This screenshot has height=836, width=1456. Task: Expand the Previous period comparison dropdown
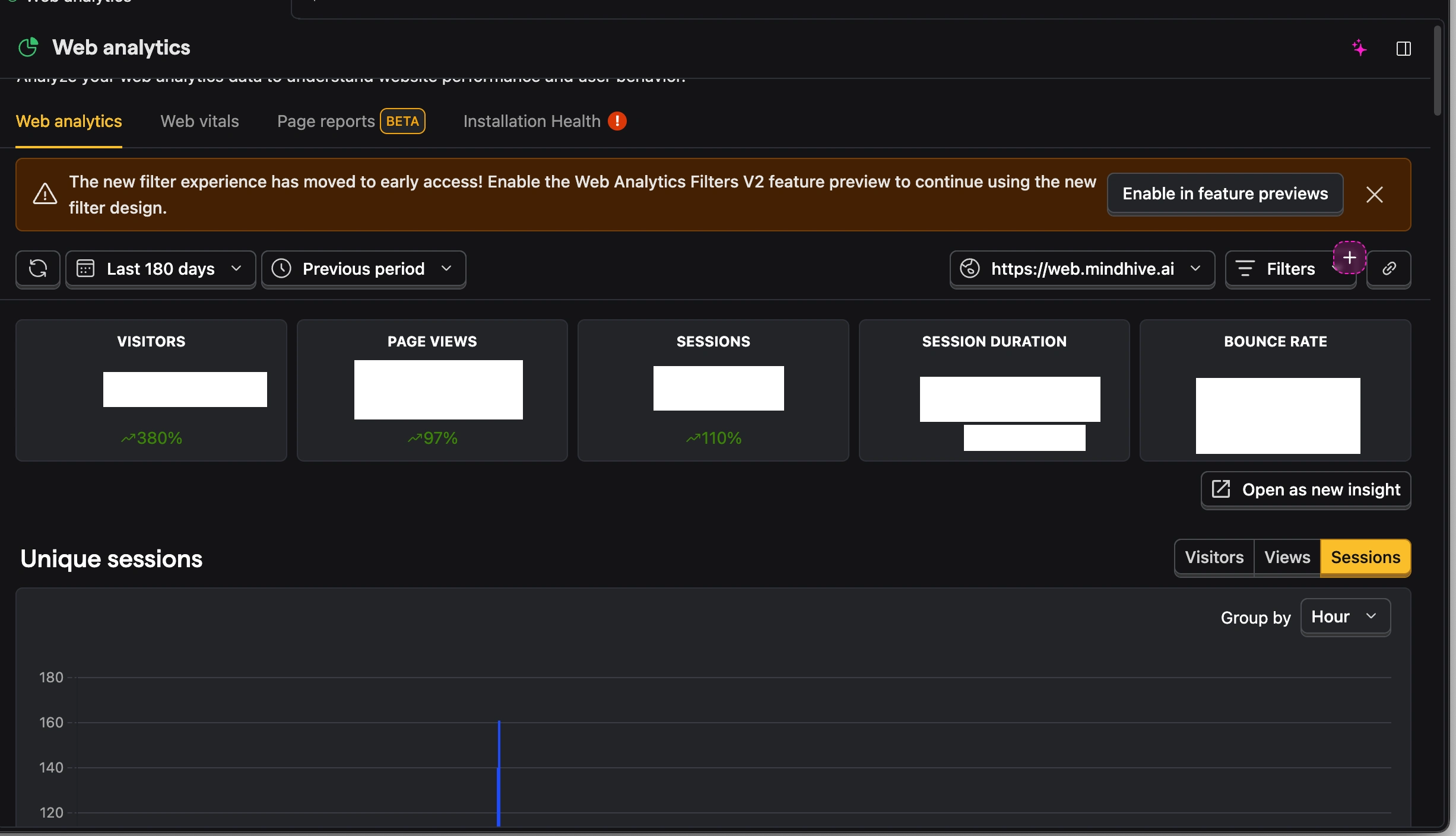(363, 269)
